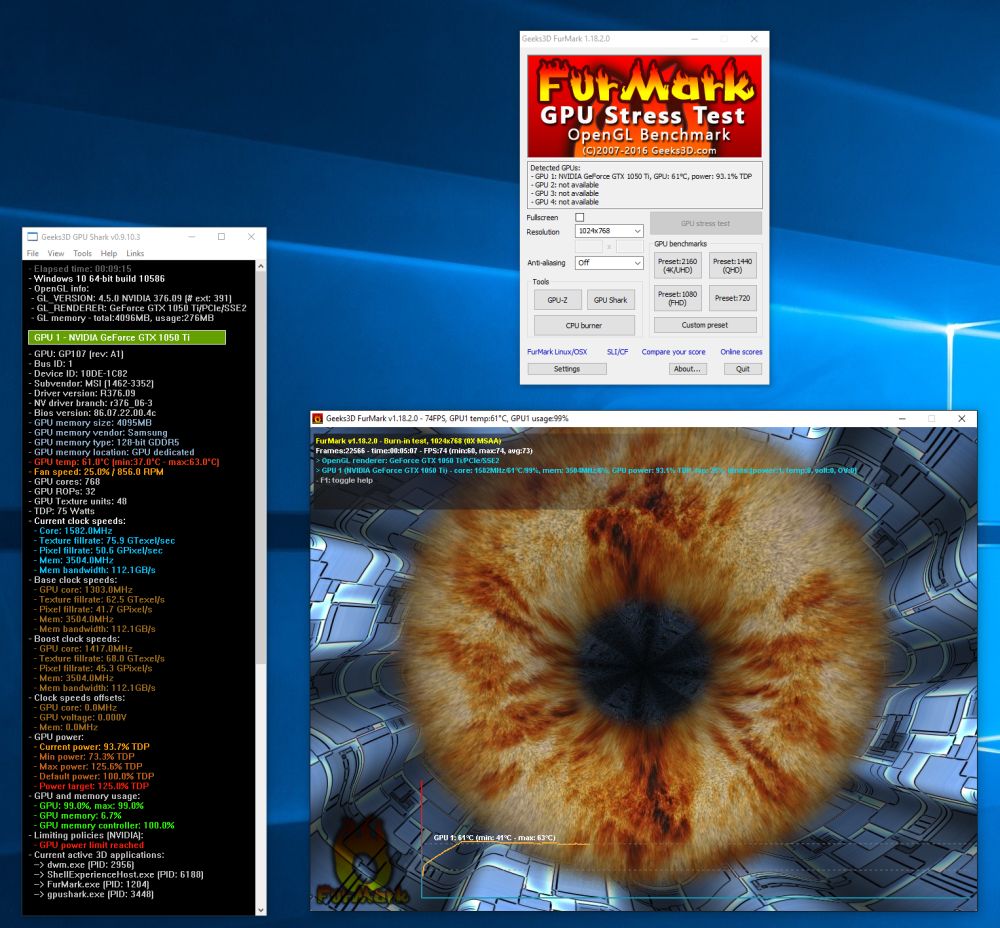
Task: Click 'GPU power limit reached' text
Action: tap(91, 845)
